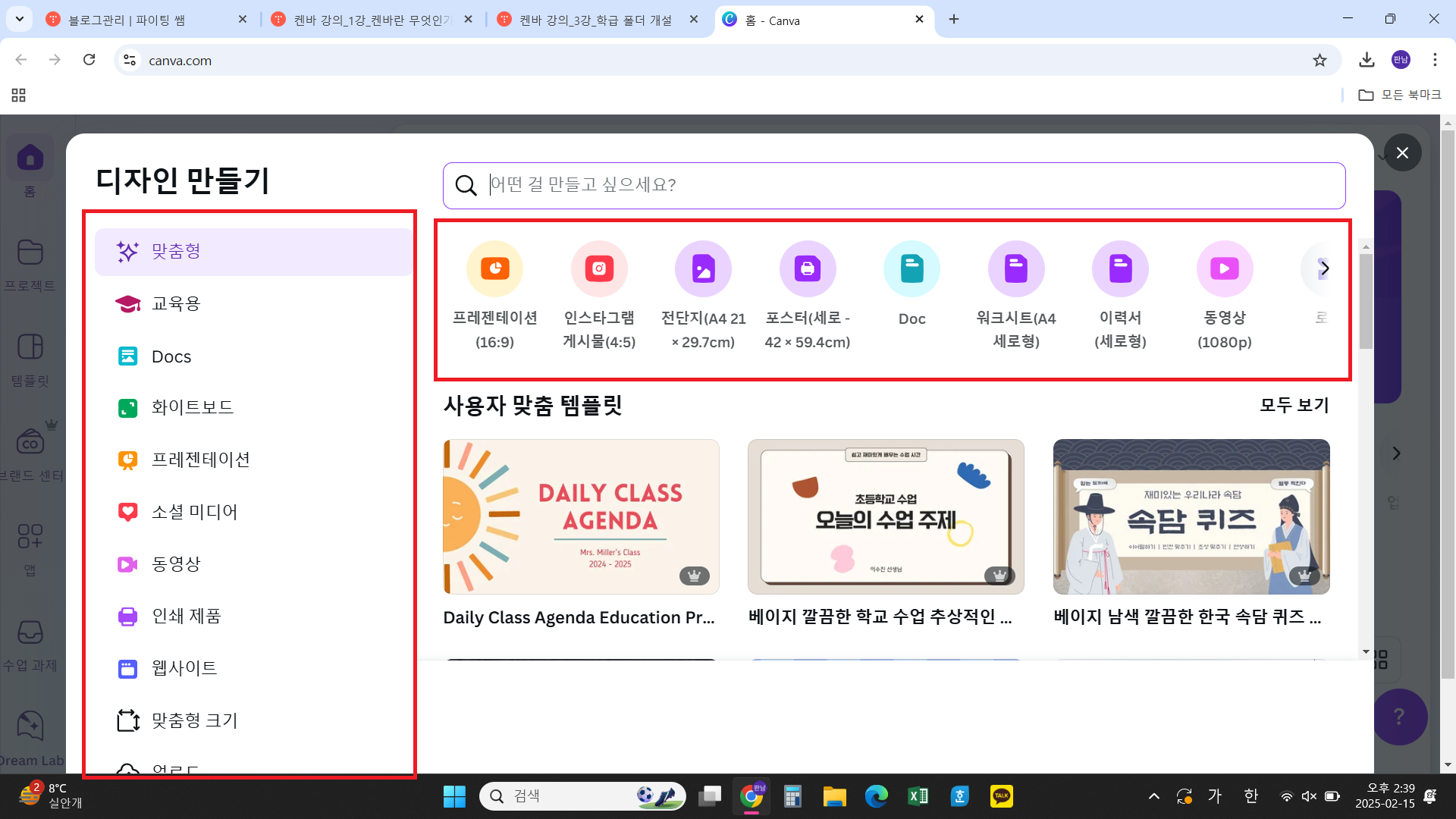
Task: Open the 홈 icon in Canva sidebar
Action: [x=30, y=157]
